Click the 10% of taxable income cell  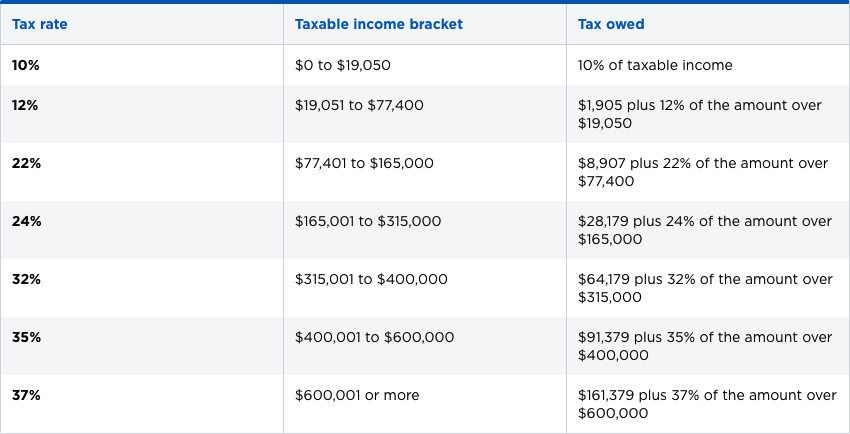pyautogui.click(x=655, y=65)
